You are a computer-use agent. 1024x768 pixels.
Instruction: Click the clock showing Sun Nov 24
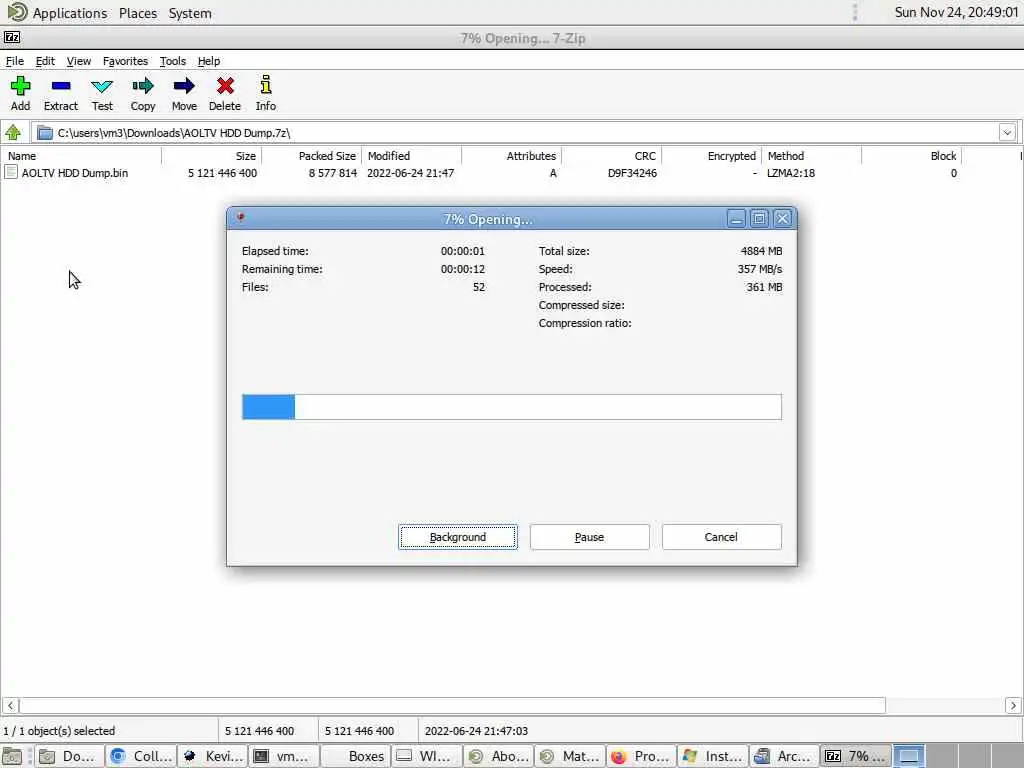click(956, 12)
